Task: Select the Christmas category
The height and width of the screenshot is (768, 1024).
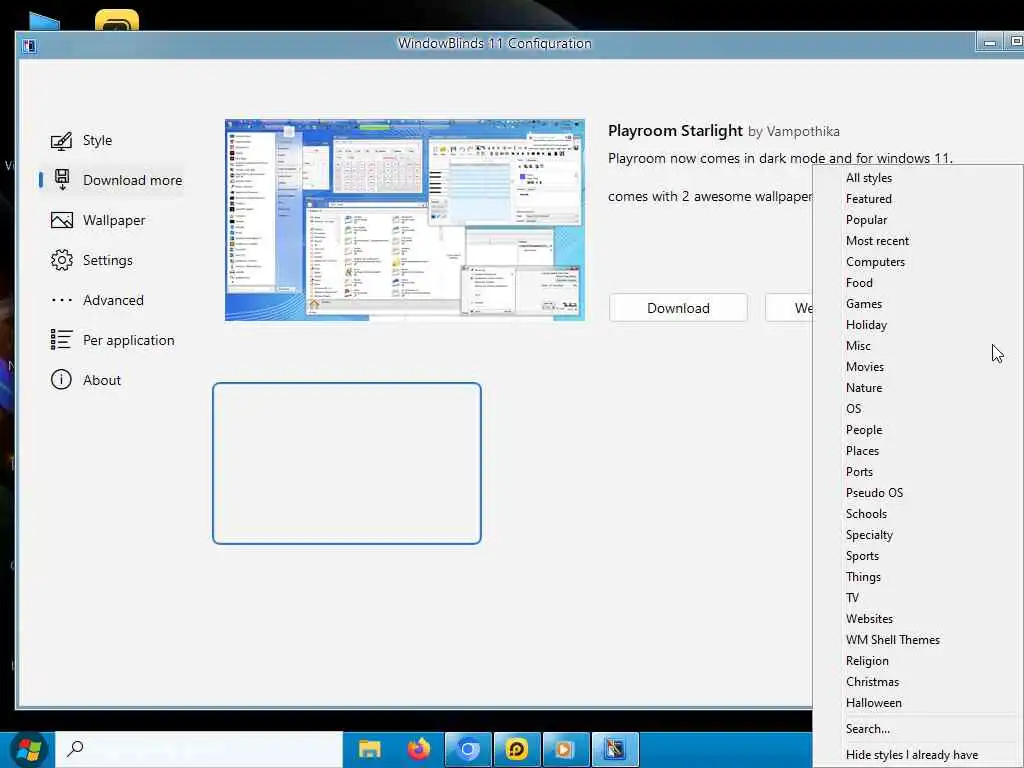Action: (872, 682)
